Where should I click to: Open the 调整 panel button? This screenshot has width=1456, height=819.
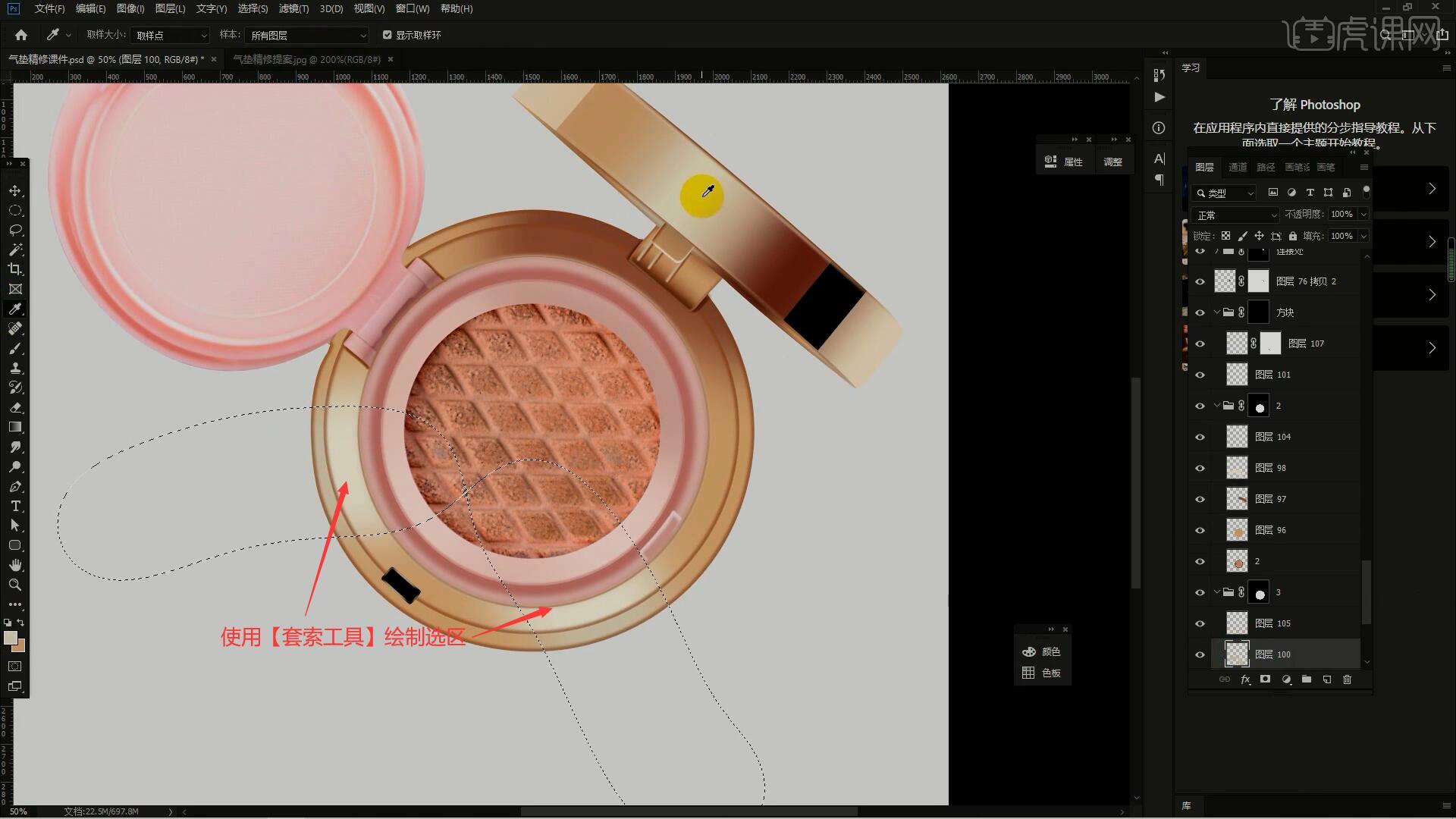click(x=1112, y=162)
